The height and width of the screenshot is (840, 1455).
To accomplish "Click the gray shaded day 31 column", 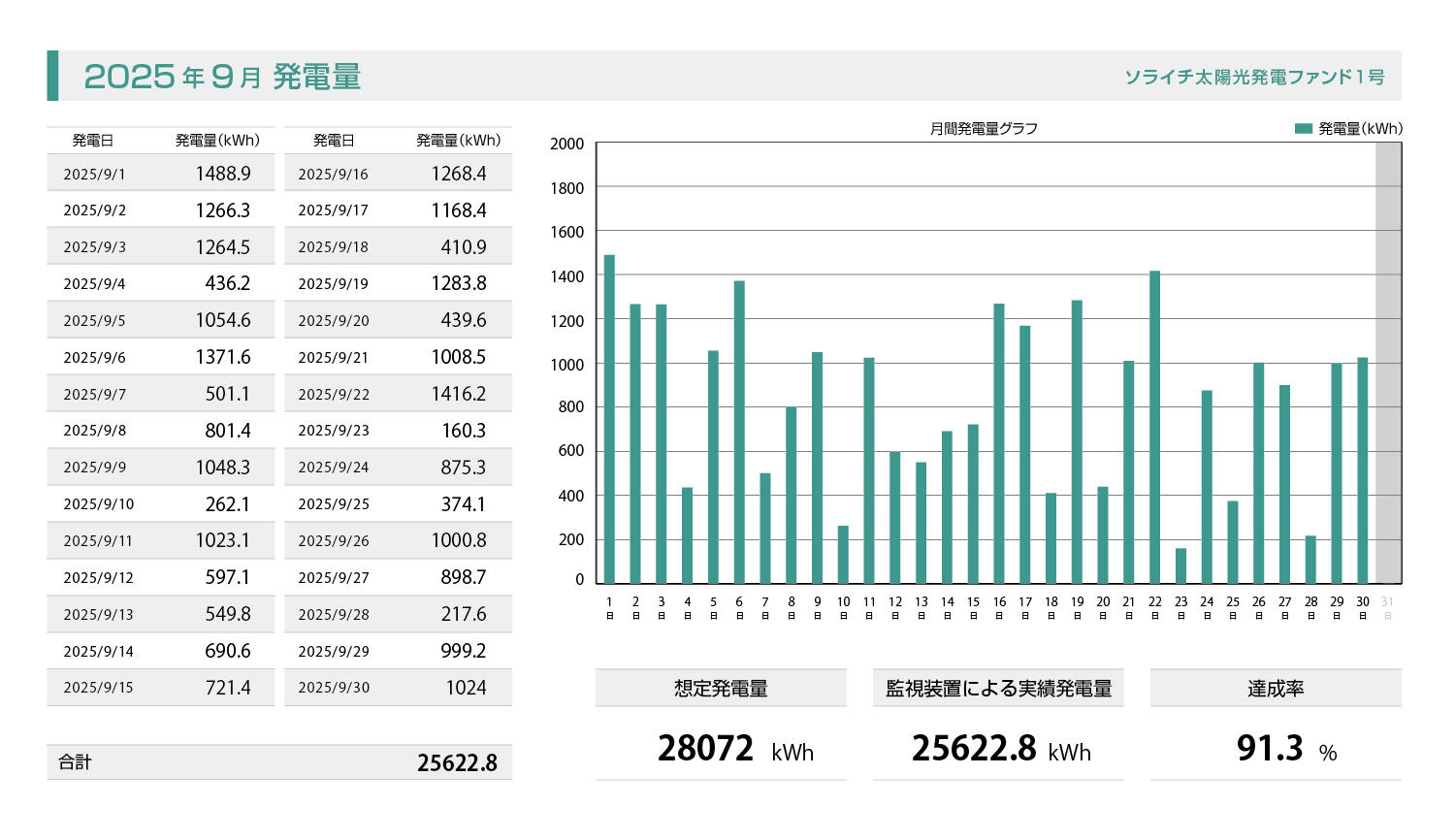I will click(1388, 363).
